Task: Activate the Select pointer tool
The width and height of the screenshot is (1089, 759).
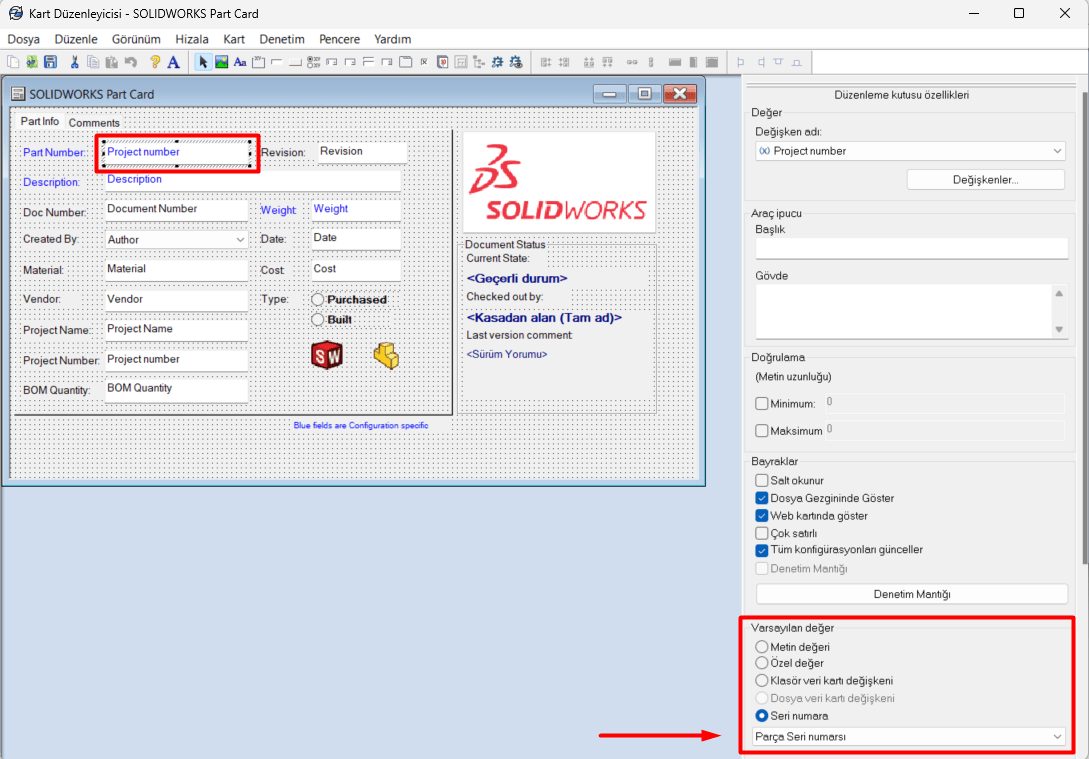Action: pos(203,62)
